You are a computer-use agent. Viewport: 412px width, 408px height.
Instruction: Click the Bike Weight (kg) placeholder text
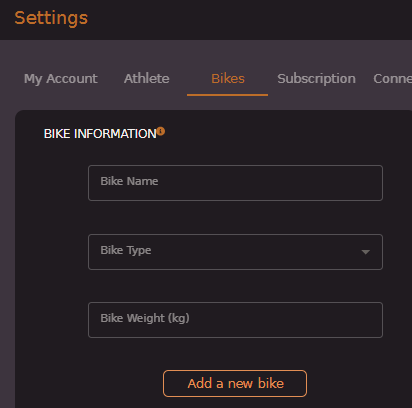coord(145,318)
